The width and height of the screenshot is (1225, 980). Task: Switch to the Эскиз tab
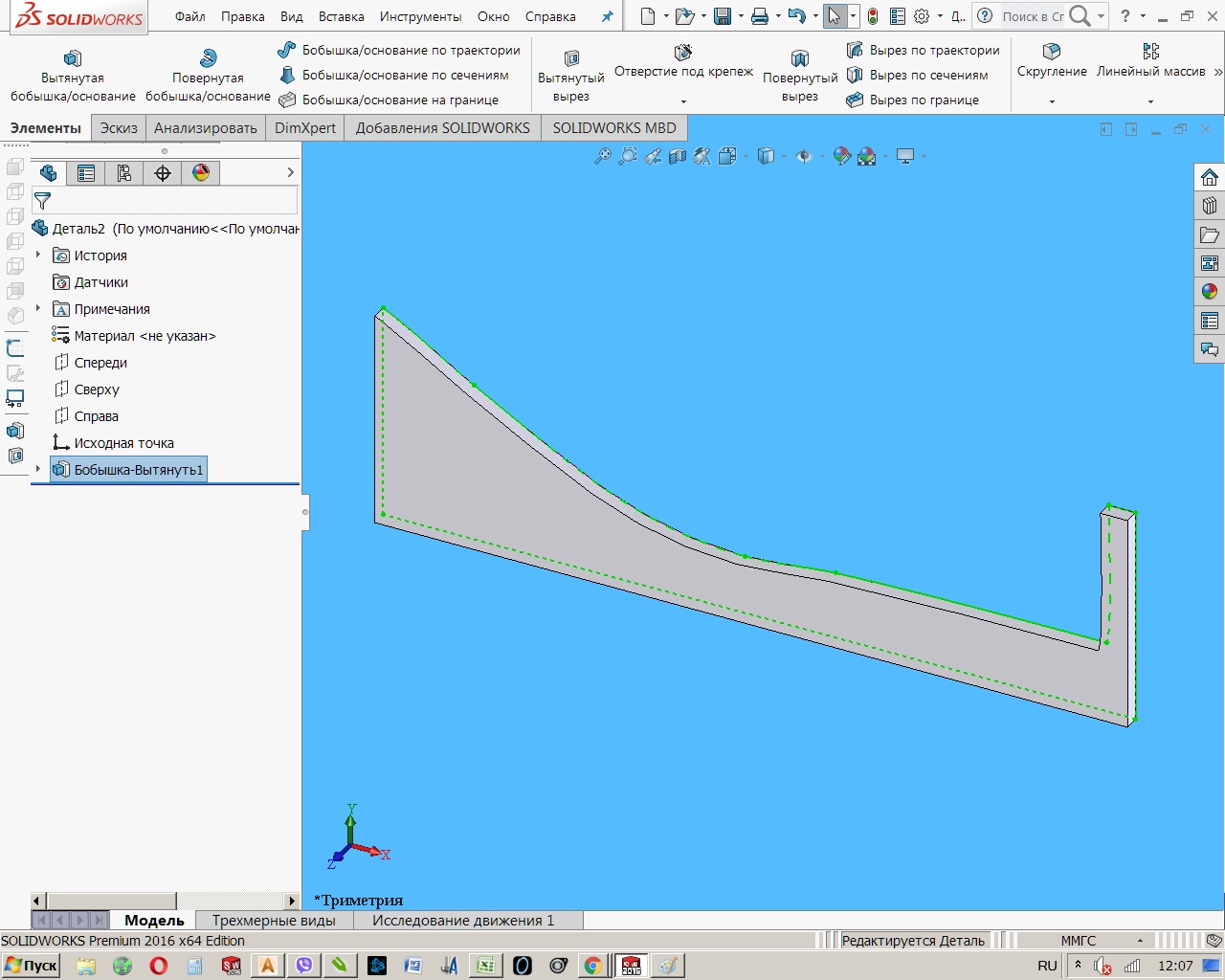(x=119, y=127)
